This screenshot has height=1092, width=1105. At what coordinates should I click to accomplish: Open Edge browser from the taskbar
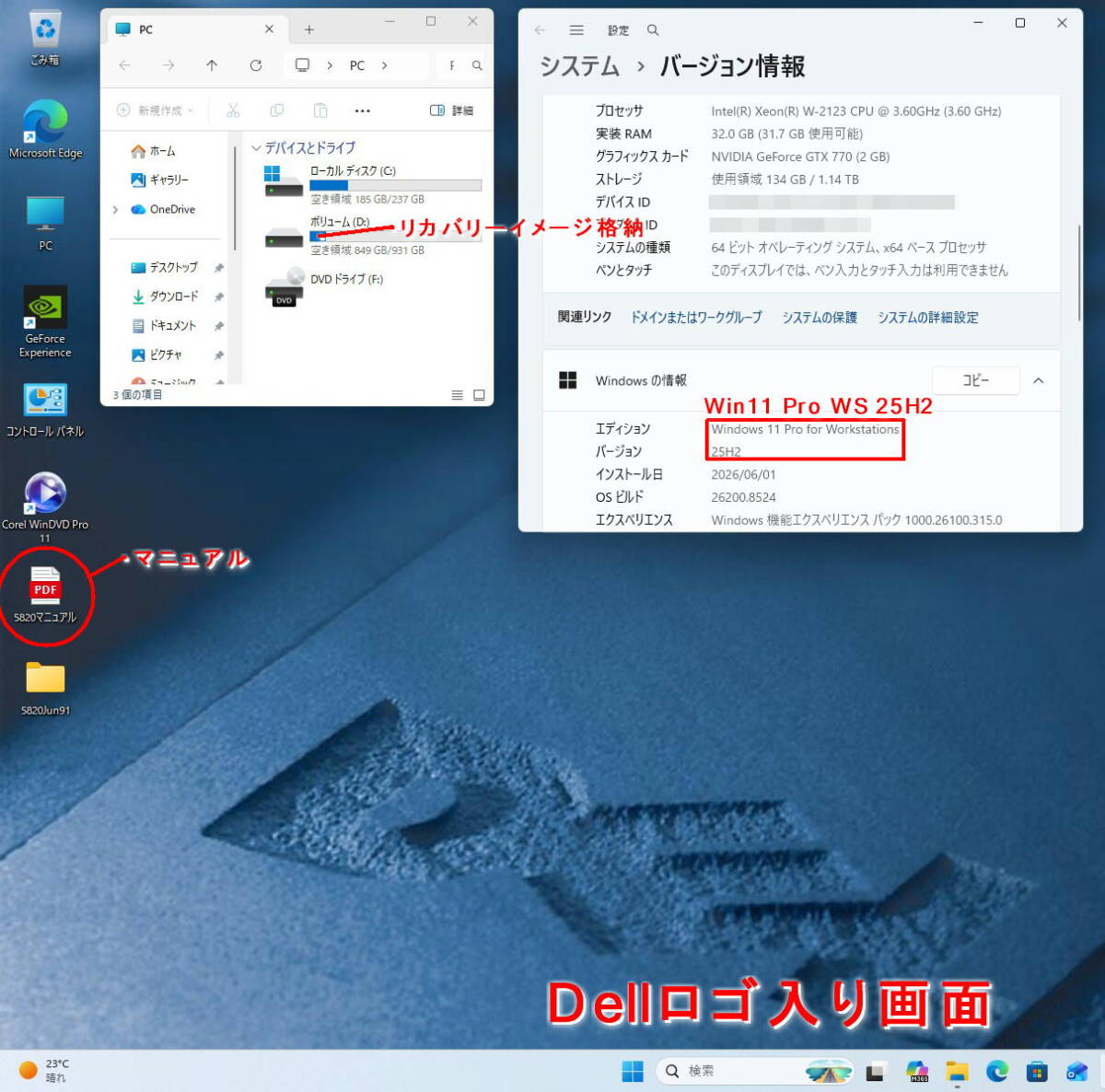click(x=997, y=1071)
